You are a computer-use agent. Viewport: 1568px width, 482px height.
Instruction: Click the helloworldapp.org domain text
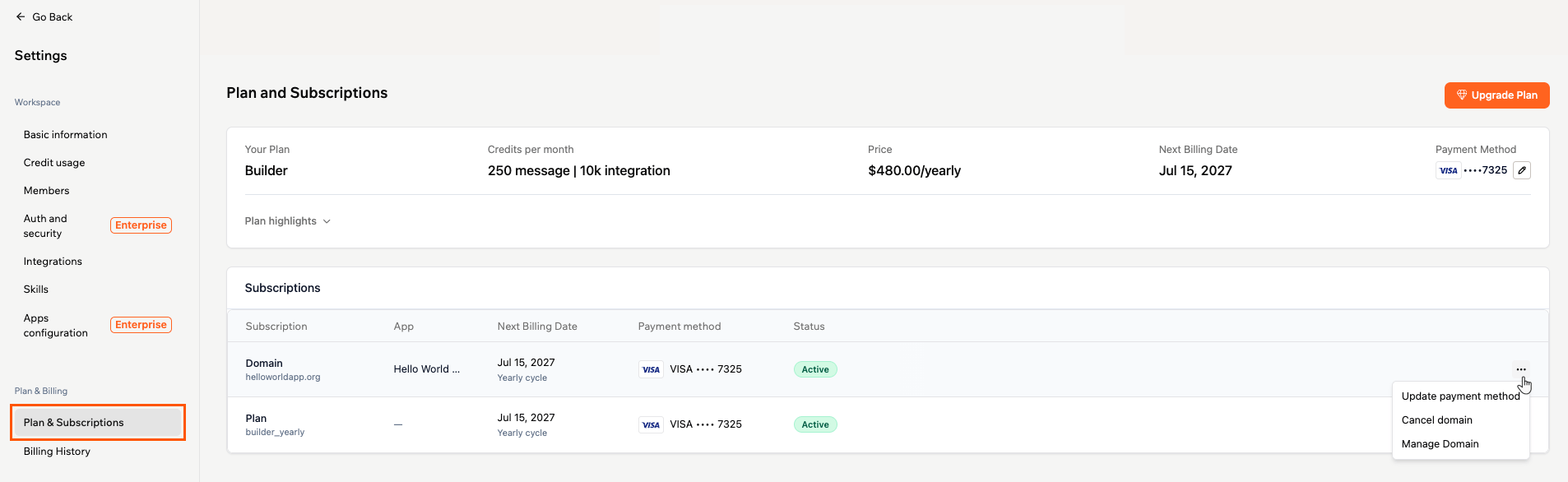pyautogui.click(x=283, y=378)
